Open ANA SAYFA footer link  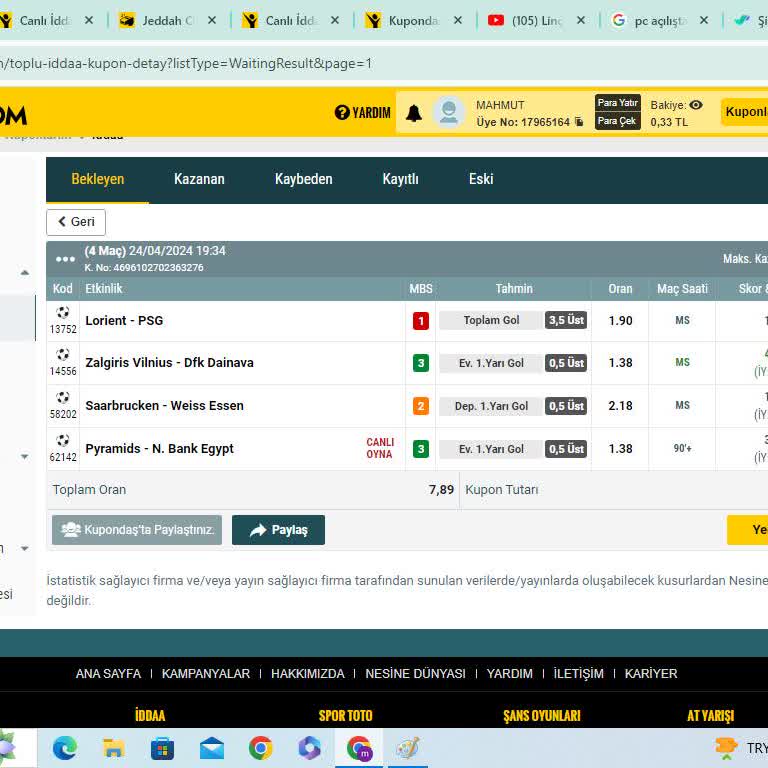[108, 674]
